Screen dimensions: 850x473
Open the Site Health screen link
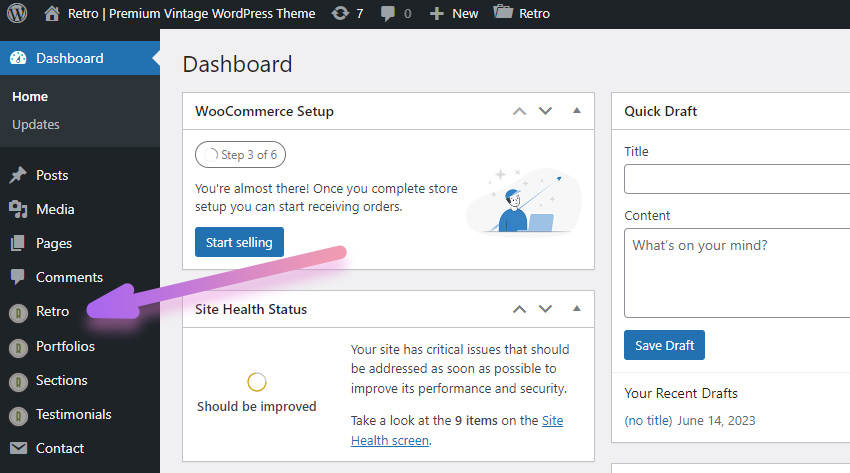point(457,430)
